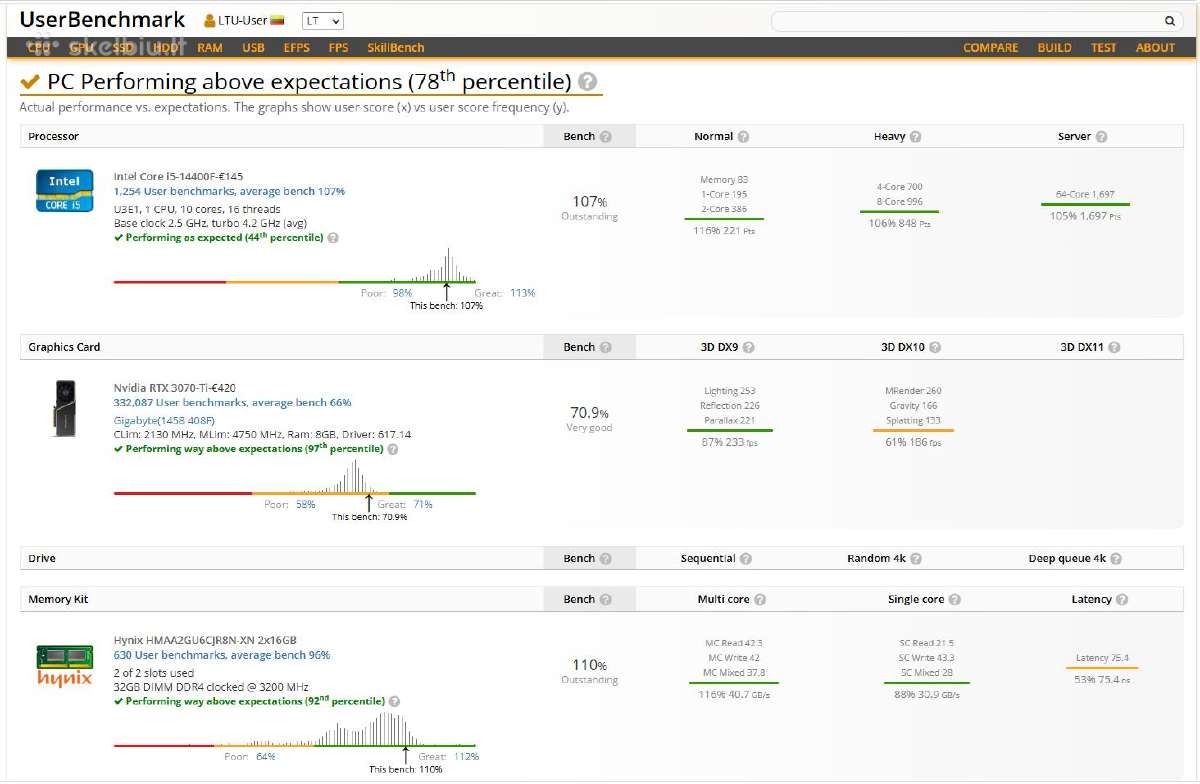The width and height of the screenshot is (1200, 784).
Task: Open the LTU-User profile link
Action: click(245, 21)
